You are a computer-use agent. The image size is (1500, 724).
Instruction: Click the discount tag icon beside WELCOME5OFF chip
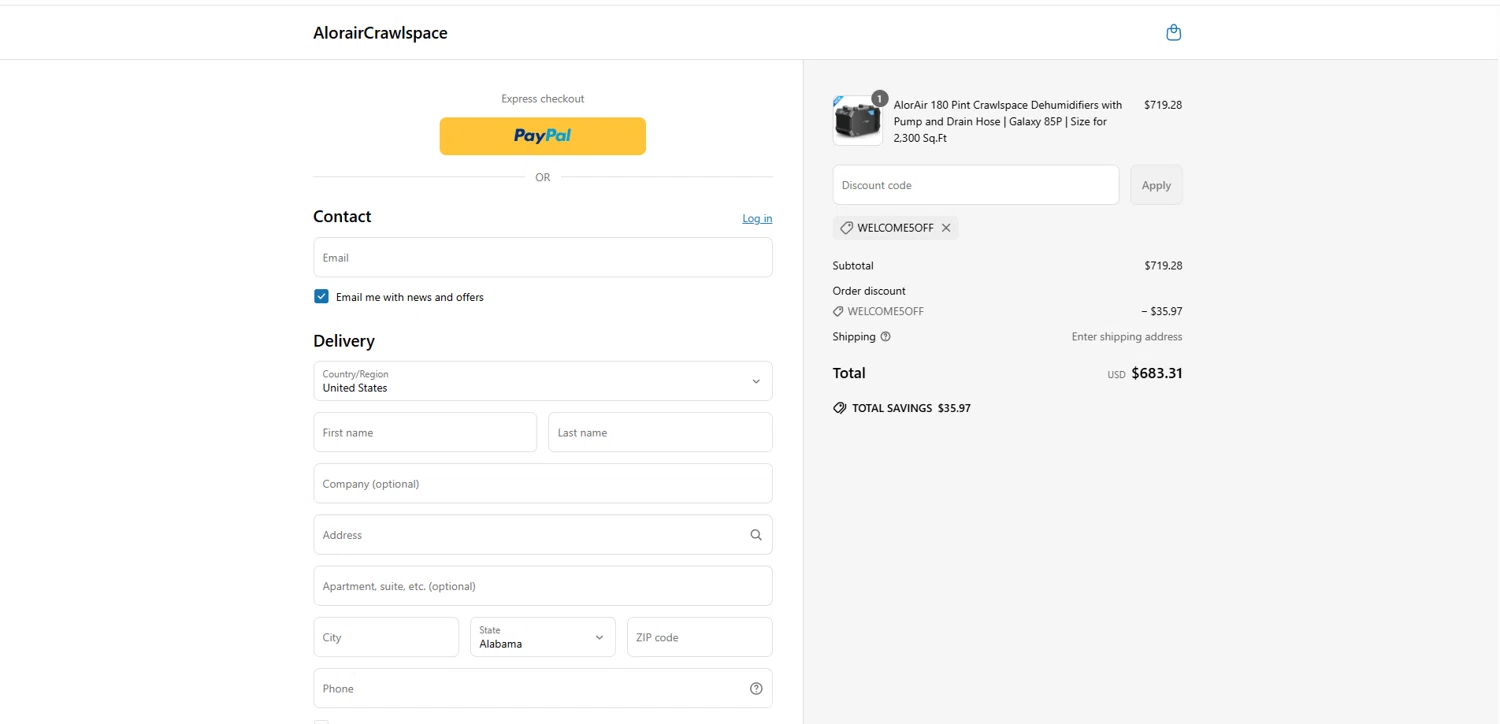846,228
